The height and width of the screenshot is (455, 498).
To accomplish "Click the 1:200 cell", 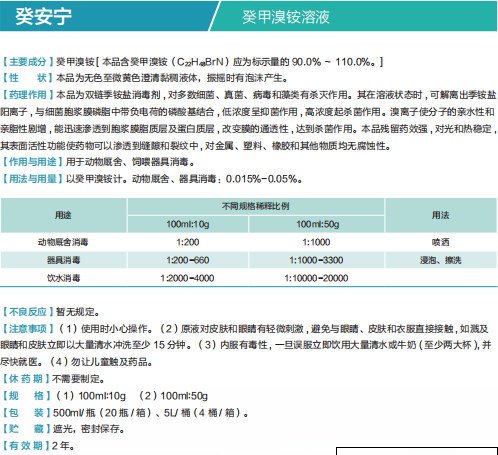I will 188,242.
